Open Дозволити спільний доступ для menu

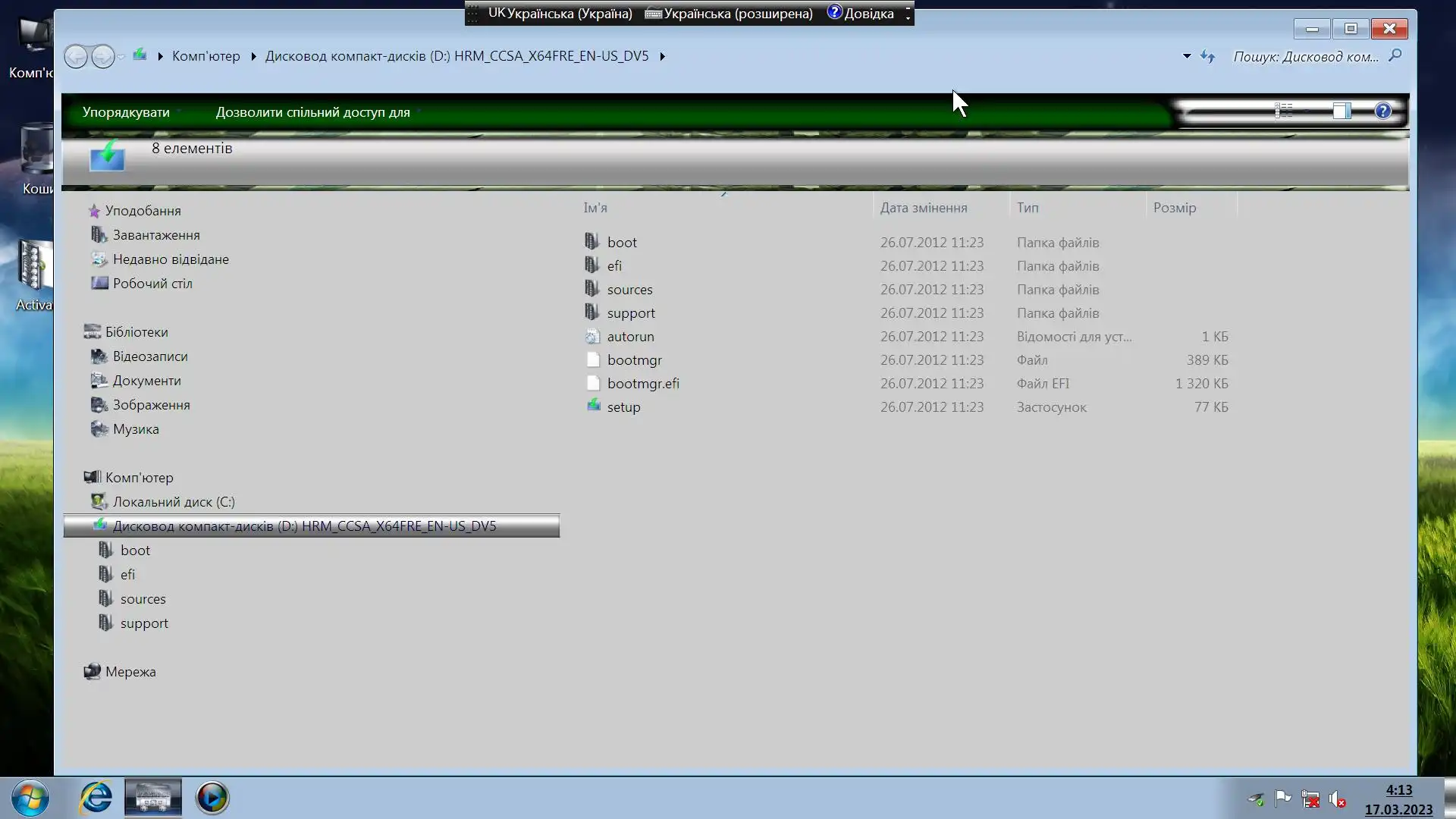(x=312, y=112)
